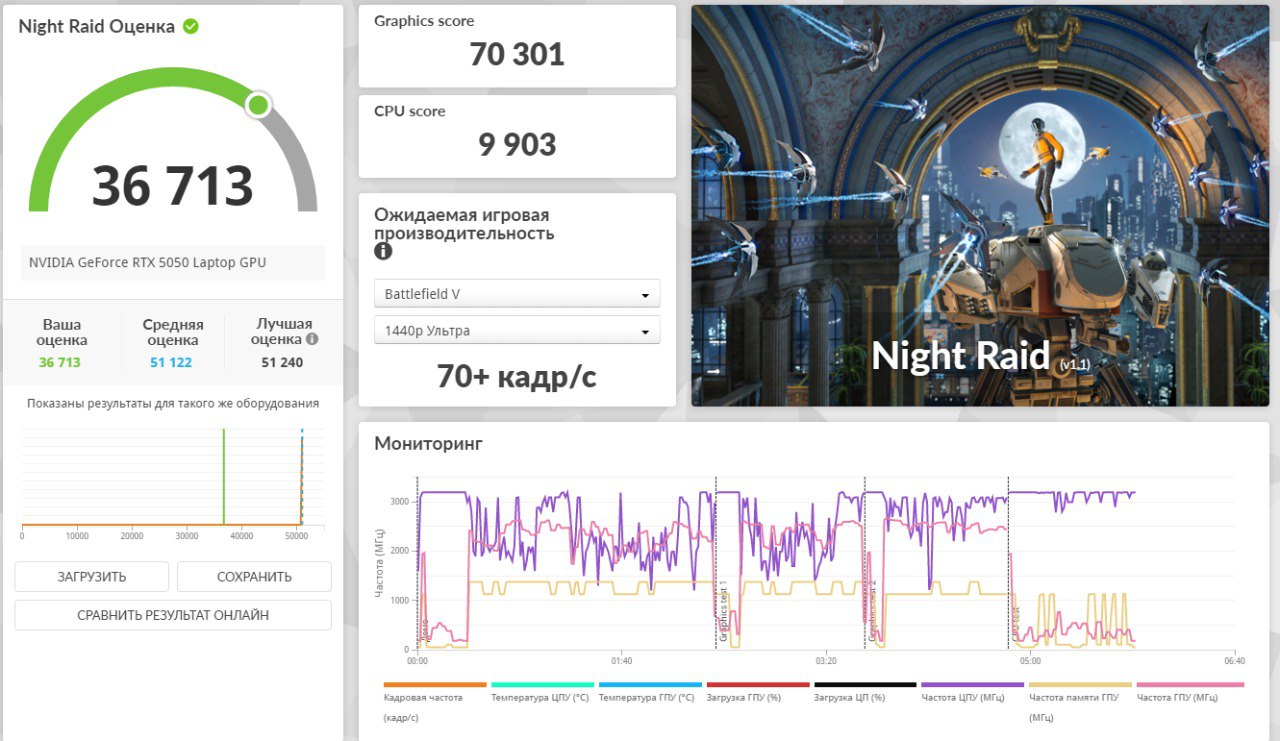Click the green line in the results histogram
The width and height of the screenshot is (1280, 741).
coord(224,476)
